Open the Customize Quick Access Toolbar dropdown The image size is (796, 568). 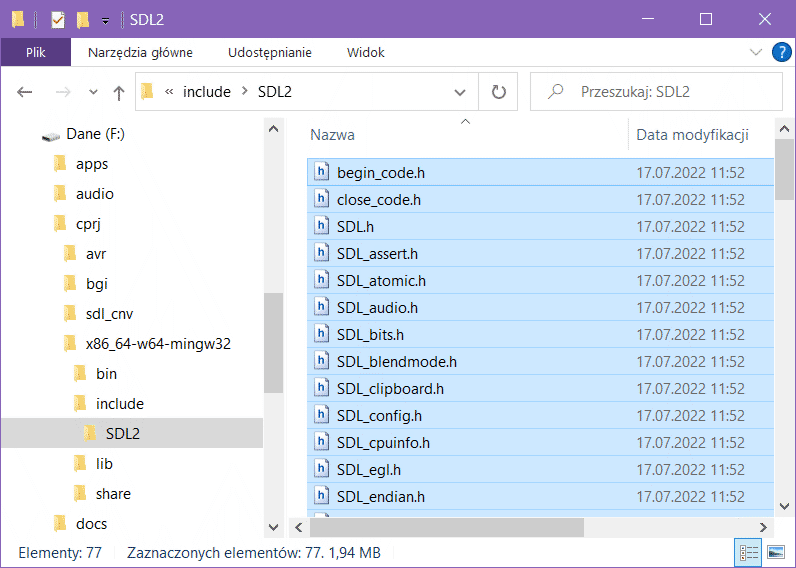(x=105, y=20)
